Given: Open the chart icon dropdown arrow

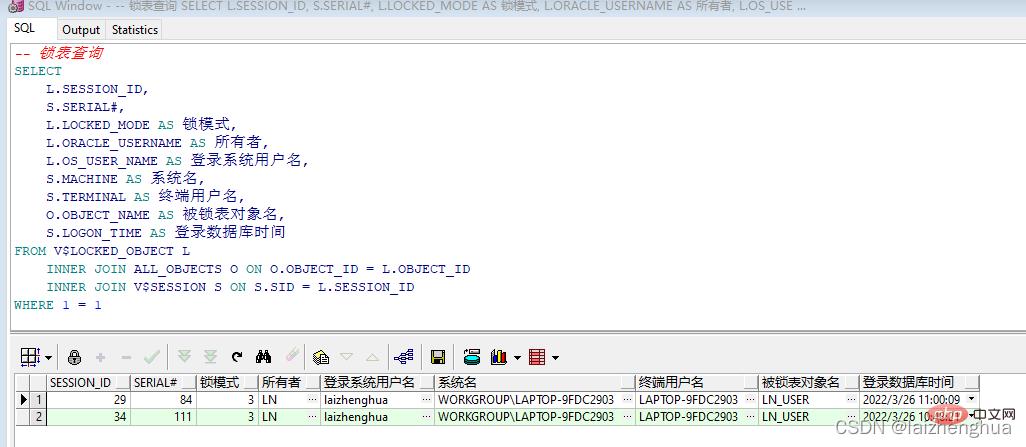Looking at the screenshot, I should 517,357.
